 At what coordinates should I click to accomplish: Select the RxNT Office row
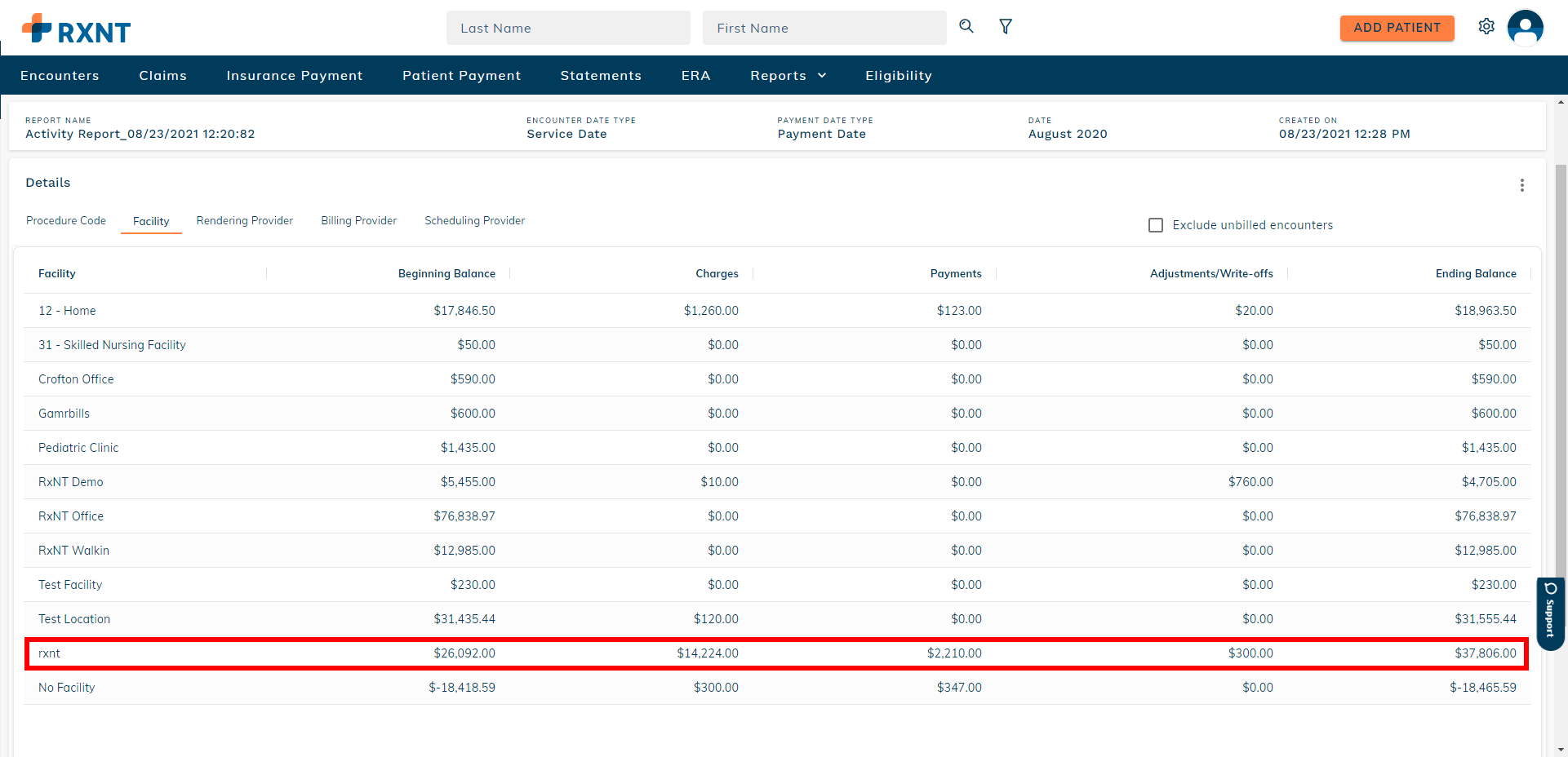point(777,516)
